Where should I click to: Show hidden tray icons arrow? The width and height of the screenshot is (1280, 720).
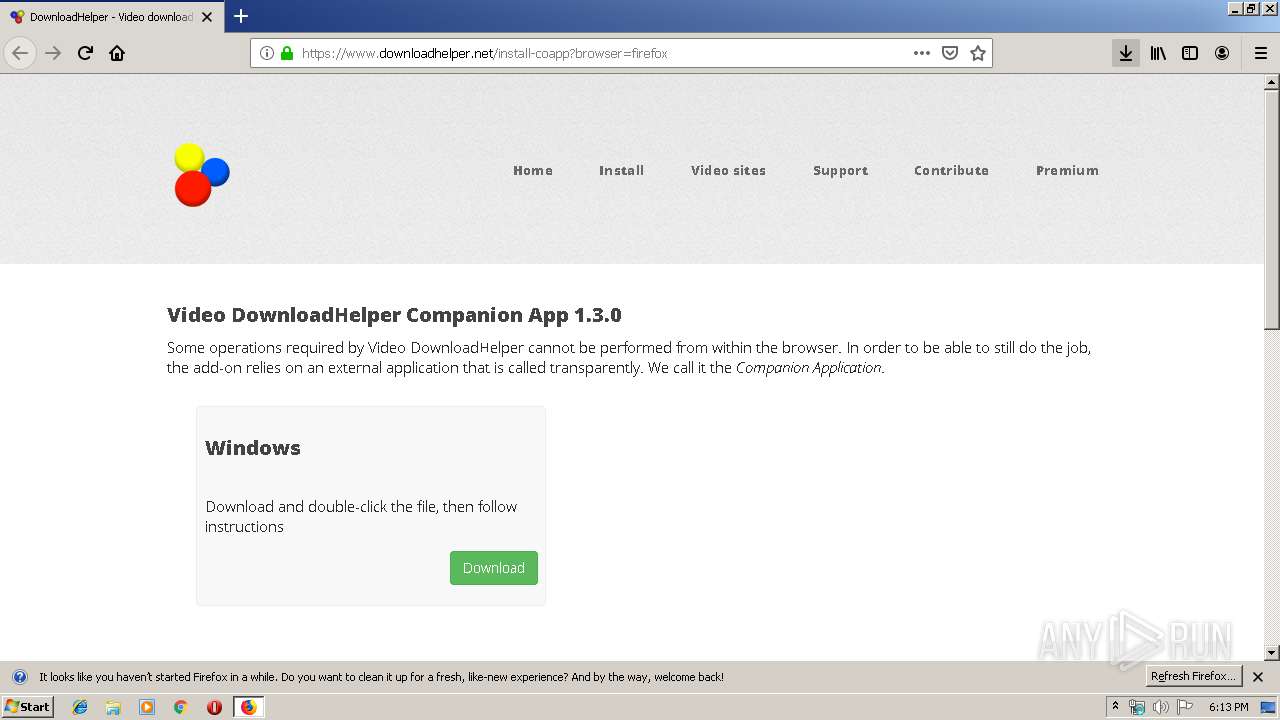[1115, 707]
